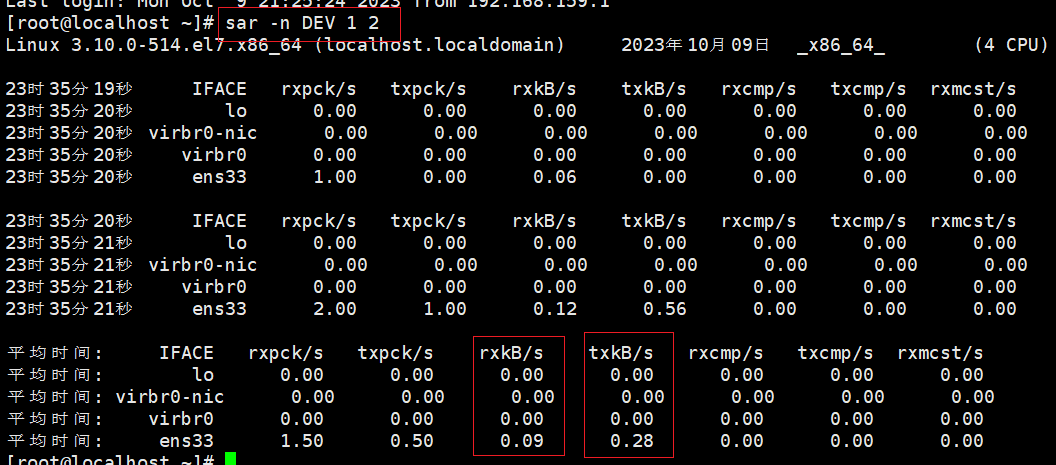
Task: Click the Linux 3.10.0-514.el7.x86_64 kernel version text
Action: click(170, 46)
